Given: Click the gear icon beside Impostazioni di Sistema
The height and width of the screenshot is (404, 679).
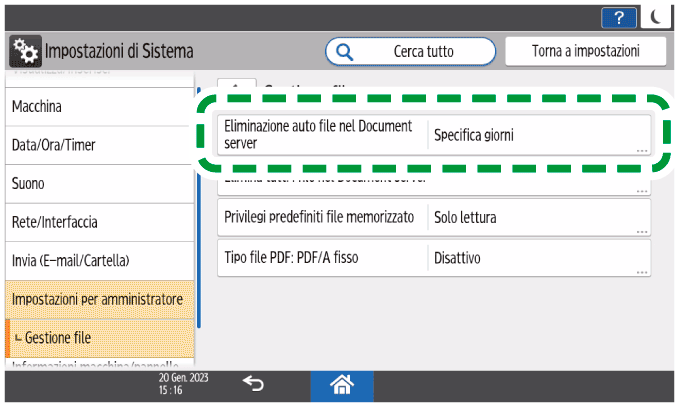Looking at the screenshot, I should [24, 50].
